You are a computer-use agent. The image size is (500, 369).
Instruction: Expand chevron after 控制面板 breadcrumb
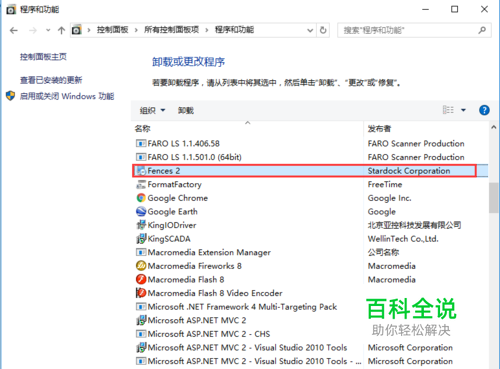pyautogui.click(x=136, y=30)
